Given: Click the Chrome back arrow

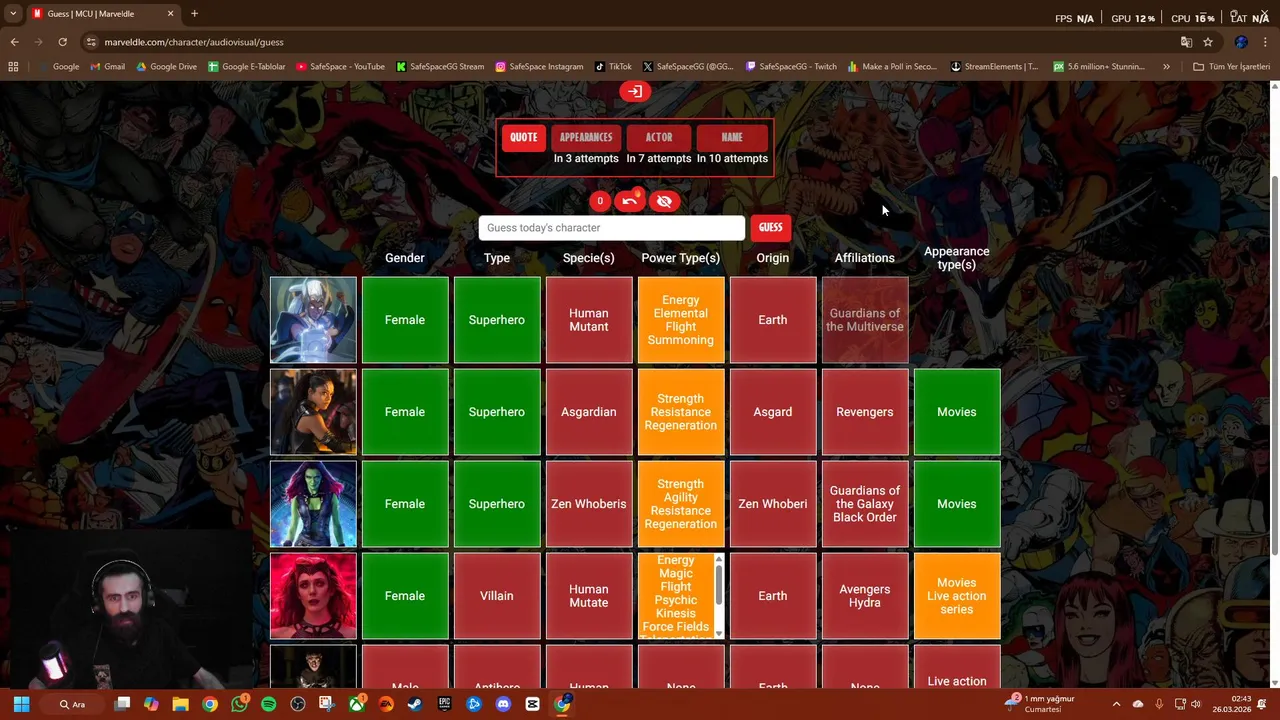Looking at the screenshot, I should 14,42.
